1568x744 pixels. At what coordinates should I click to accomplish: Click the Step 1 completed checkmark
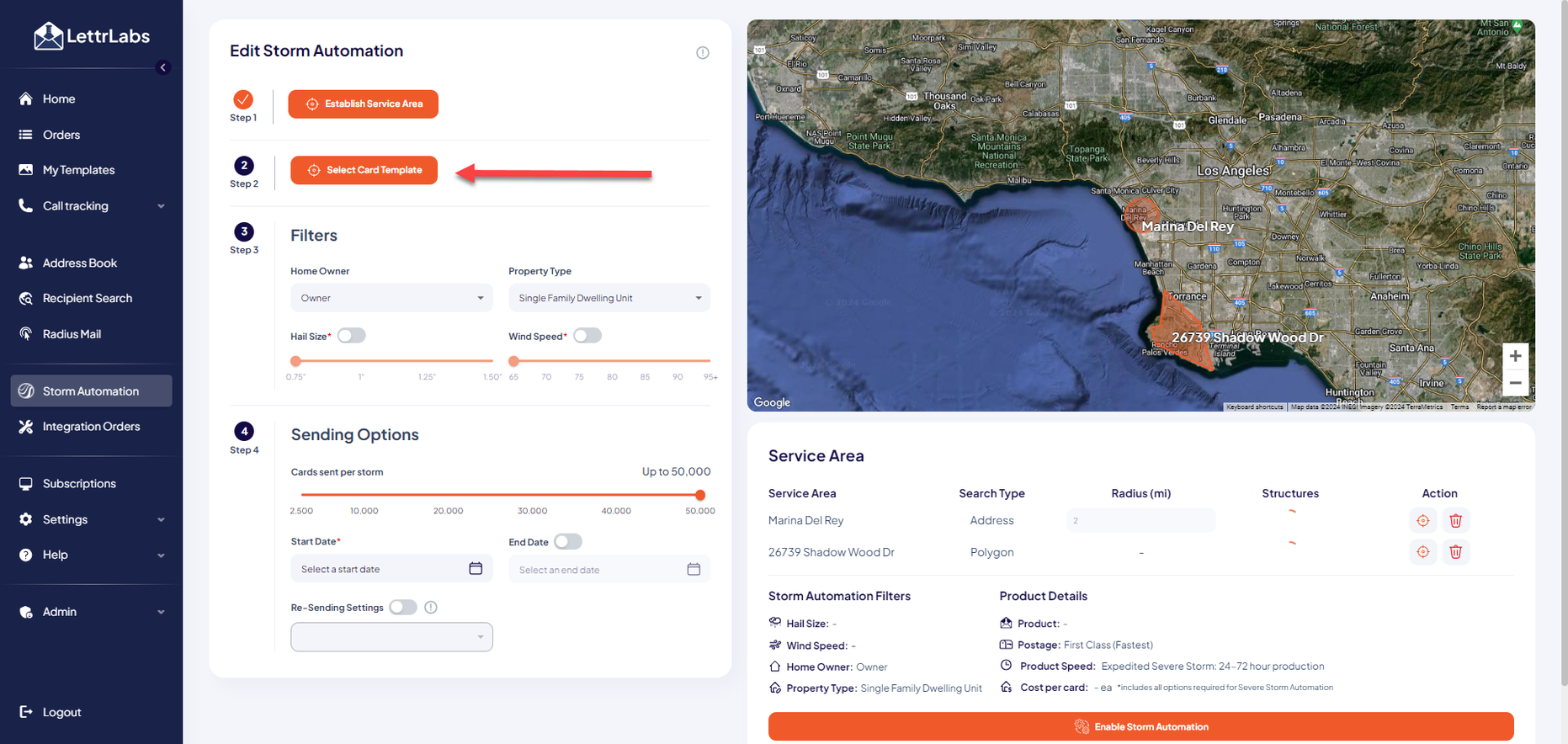[243, 99]
